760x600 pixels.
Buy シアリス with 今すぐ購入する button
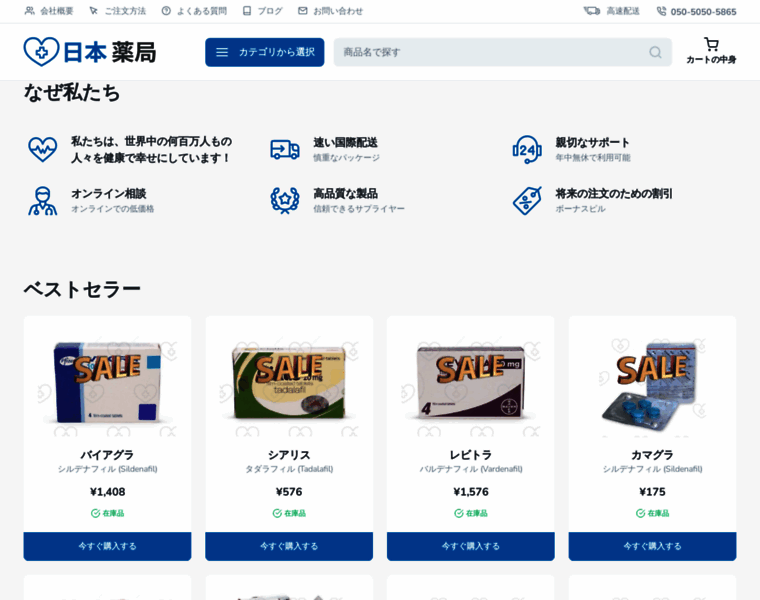tap(289, 546)
